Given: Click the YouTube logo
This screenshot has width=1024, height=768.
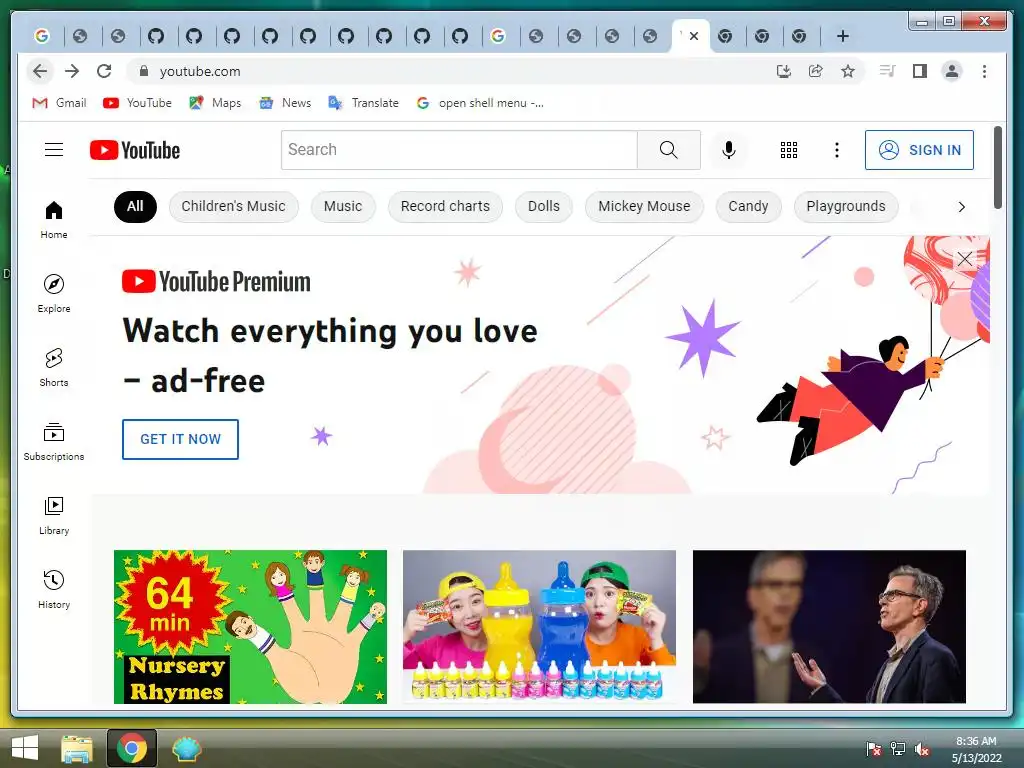Looking at the screenshot, I should (x=135, y=150).
